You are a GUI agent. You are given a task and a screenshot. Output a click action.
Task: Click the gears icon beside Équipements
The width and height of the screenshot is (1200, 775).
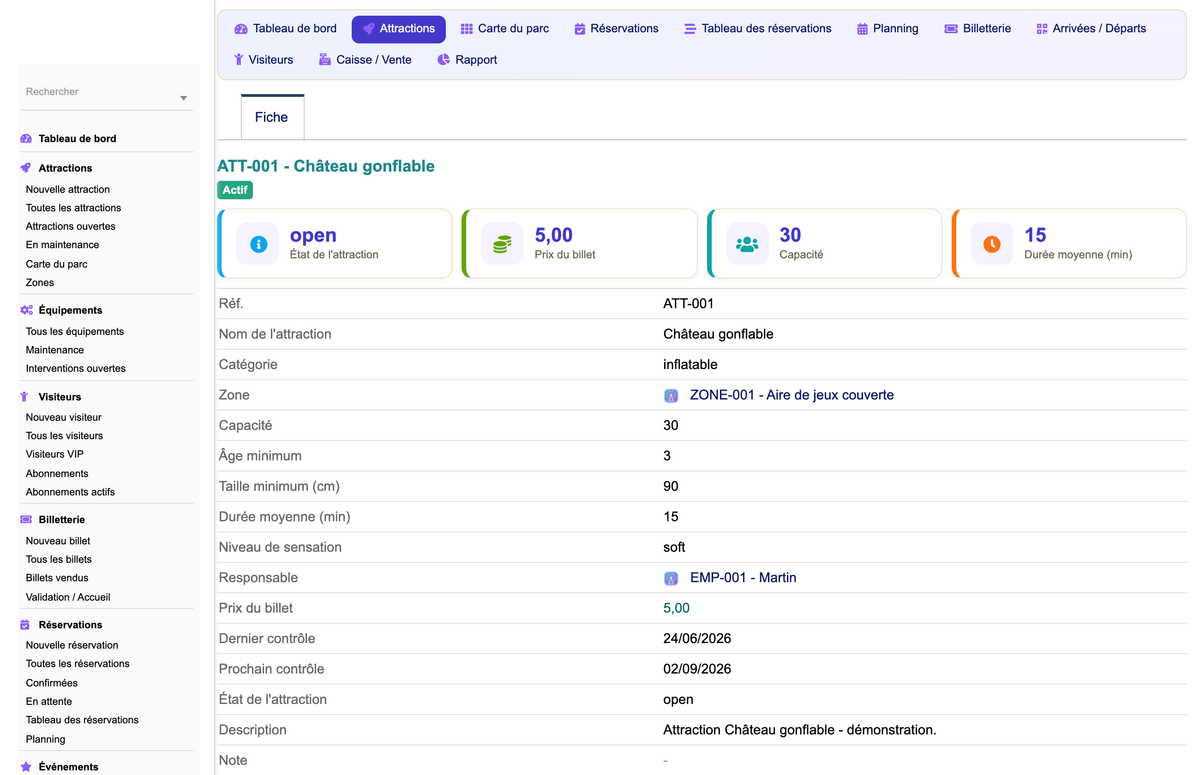click(26, 310)
